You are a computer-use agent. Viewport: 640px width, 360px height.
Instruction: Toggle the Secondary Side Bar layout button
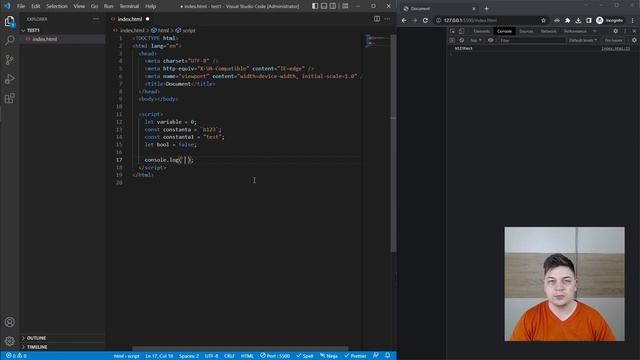[x=333, y=6]
